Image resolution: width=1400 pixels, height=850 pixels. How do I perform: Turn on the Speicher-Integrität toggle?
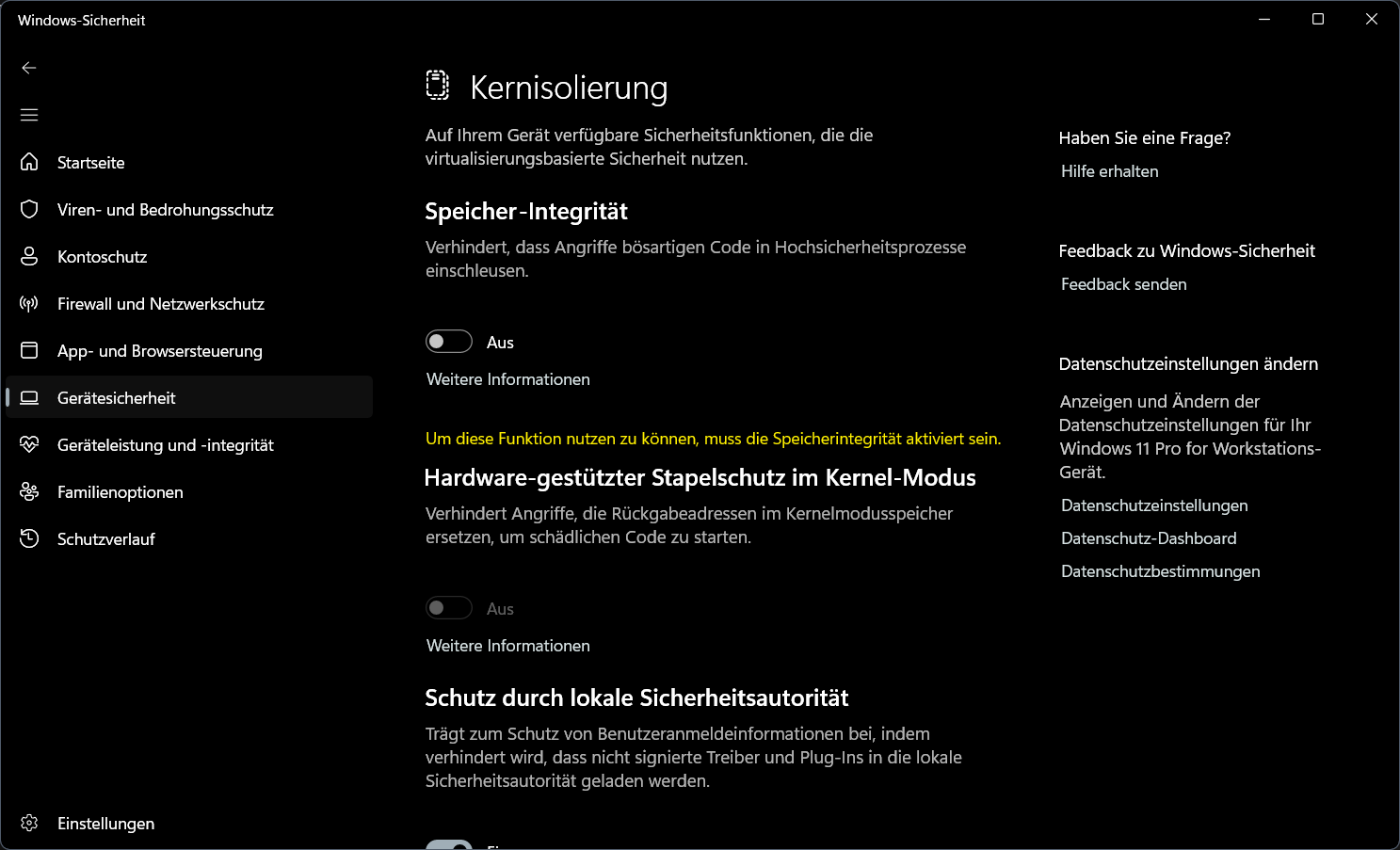pyautogui.click(x=449, y=342)
